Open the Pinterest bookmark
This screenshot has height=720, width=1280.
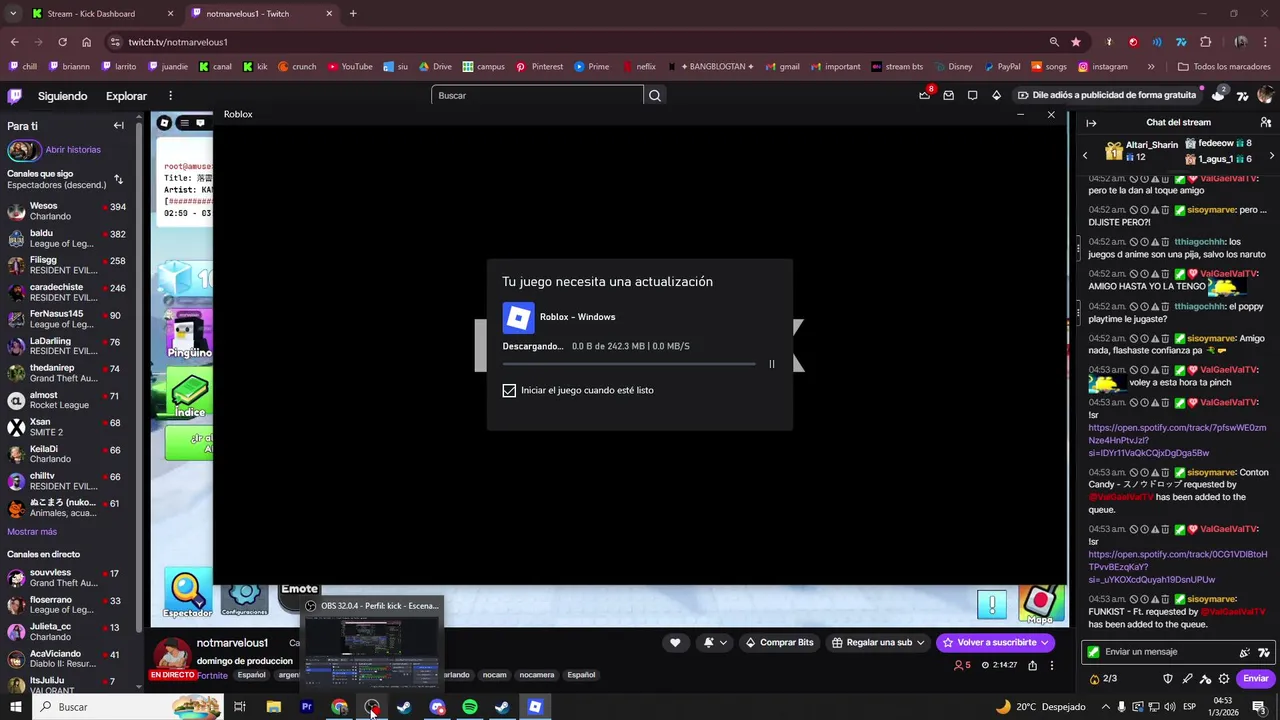point(539,67)
